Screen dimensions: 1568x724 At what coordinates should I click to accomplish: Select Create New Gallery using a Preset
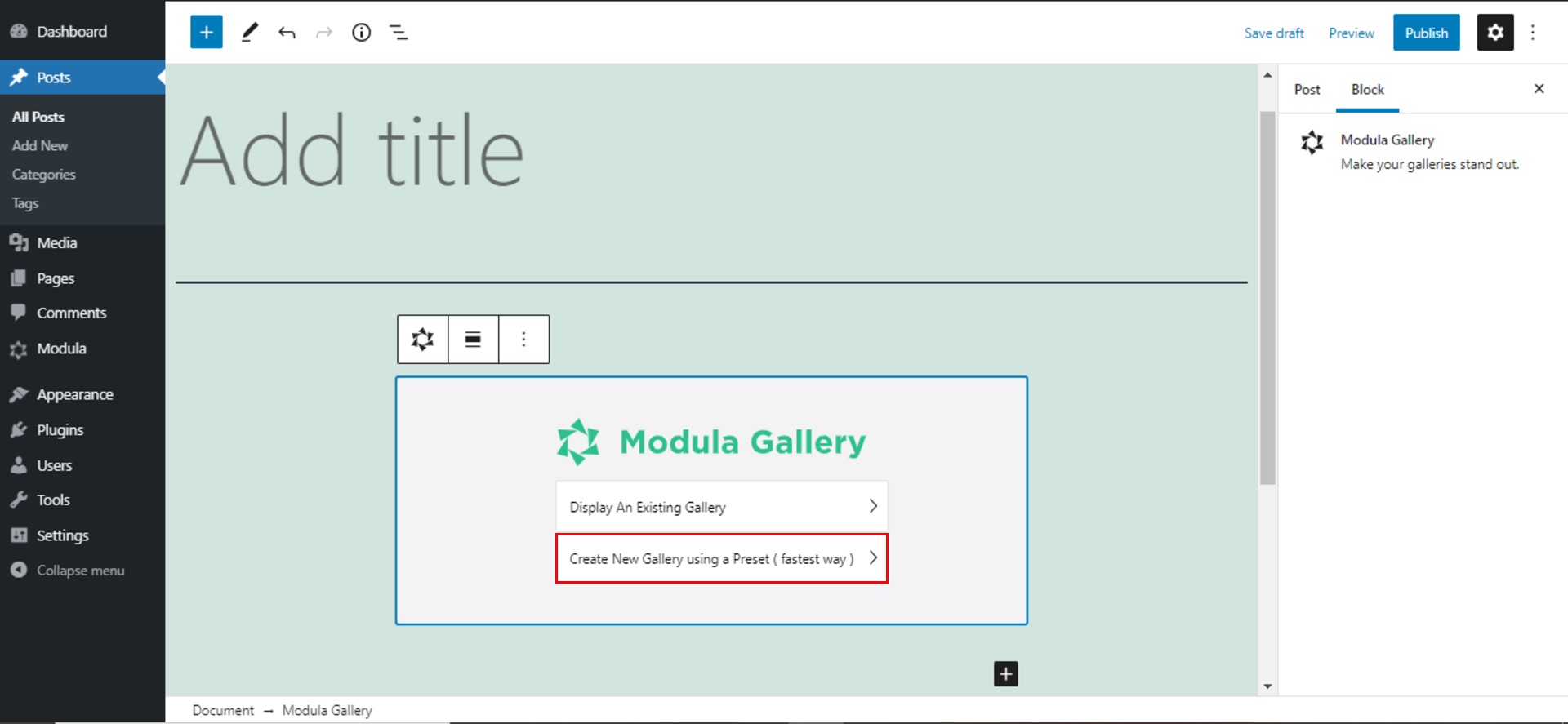(x=722, y=558)
